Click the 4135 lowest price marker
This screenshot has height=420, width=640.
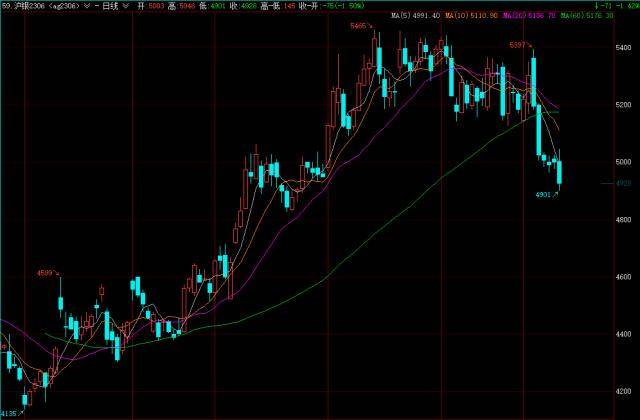point(10,412)
